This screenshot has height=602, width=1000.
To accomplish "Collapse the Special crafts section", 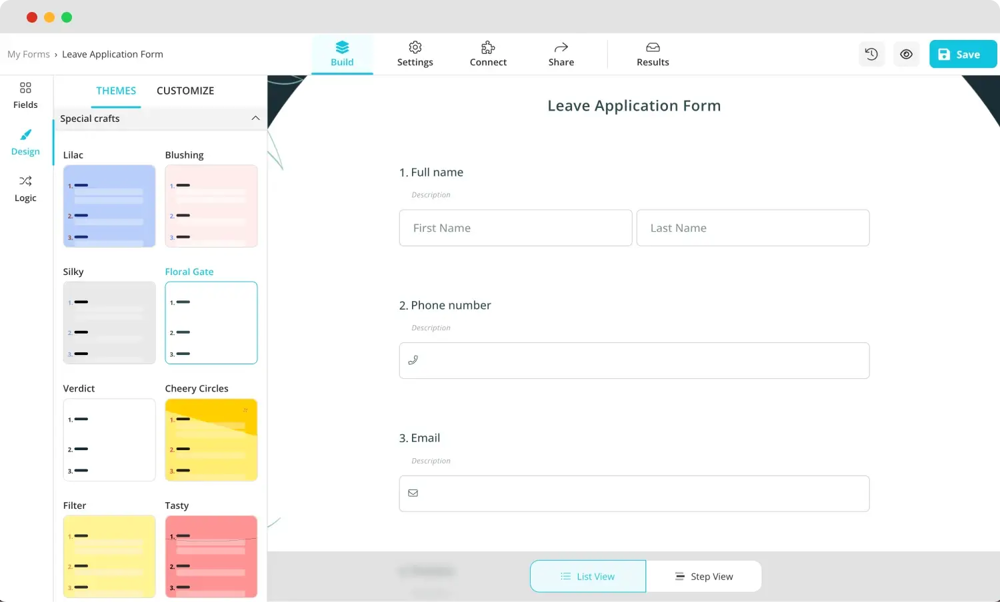I will click(x=255, y=119).
